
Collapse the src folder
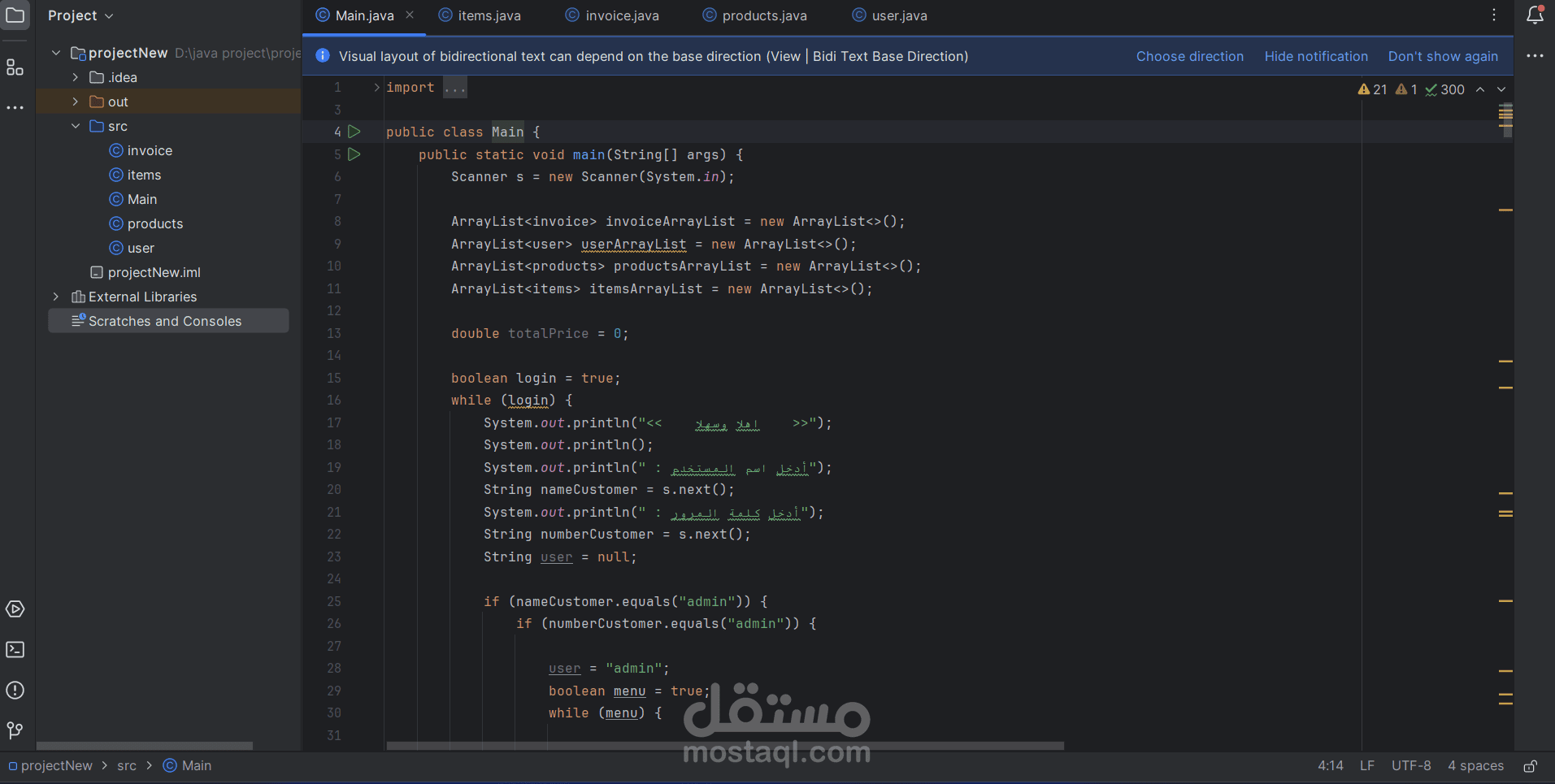point(76,126)
